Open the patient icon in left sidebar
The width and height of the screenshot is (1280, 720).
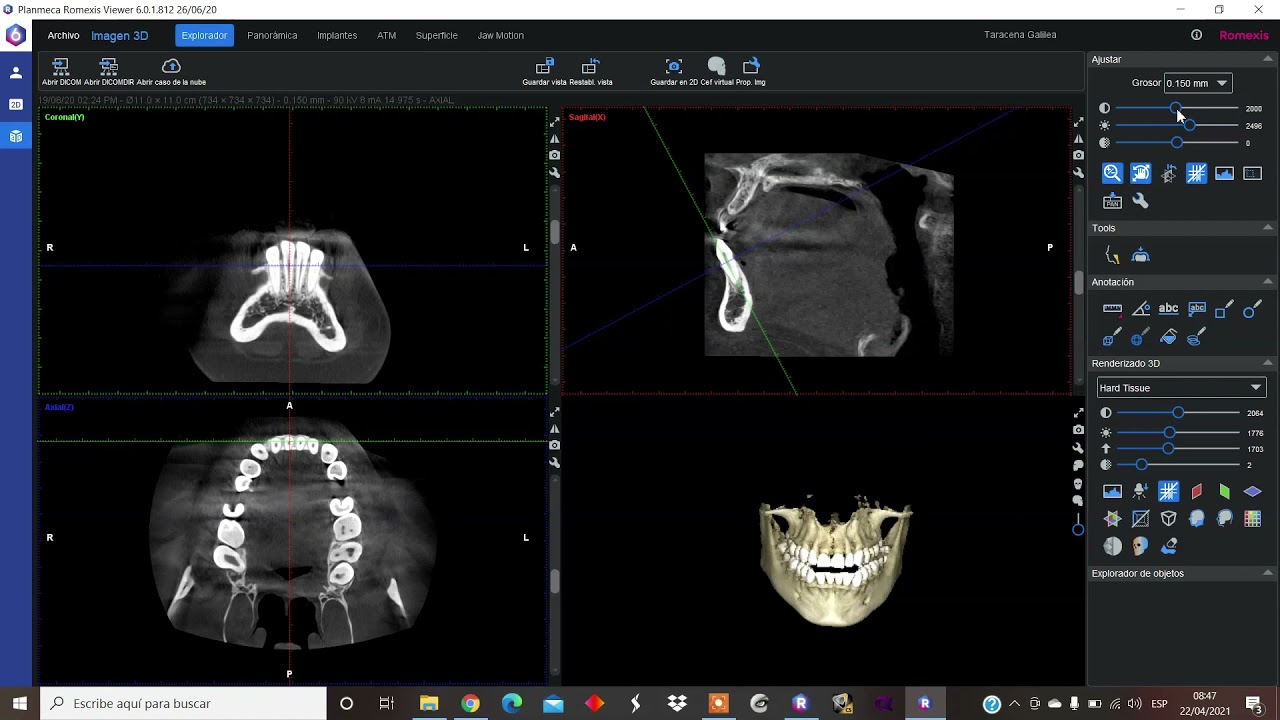pos(16,72)
